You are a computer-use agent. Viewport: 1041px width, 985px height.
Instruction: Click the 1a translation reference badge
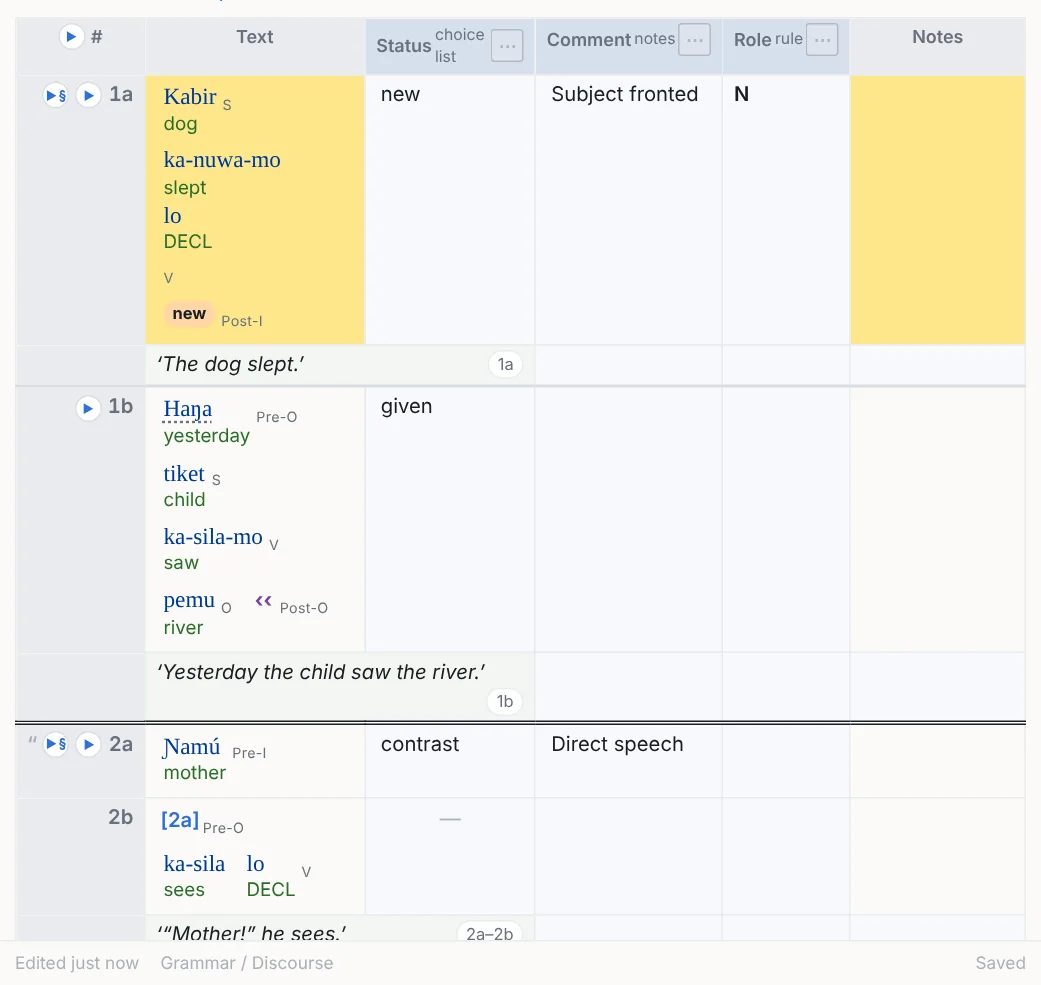(x=505, y=364)
